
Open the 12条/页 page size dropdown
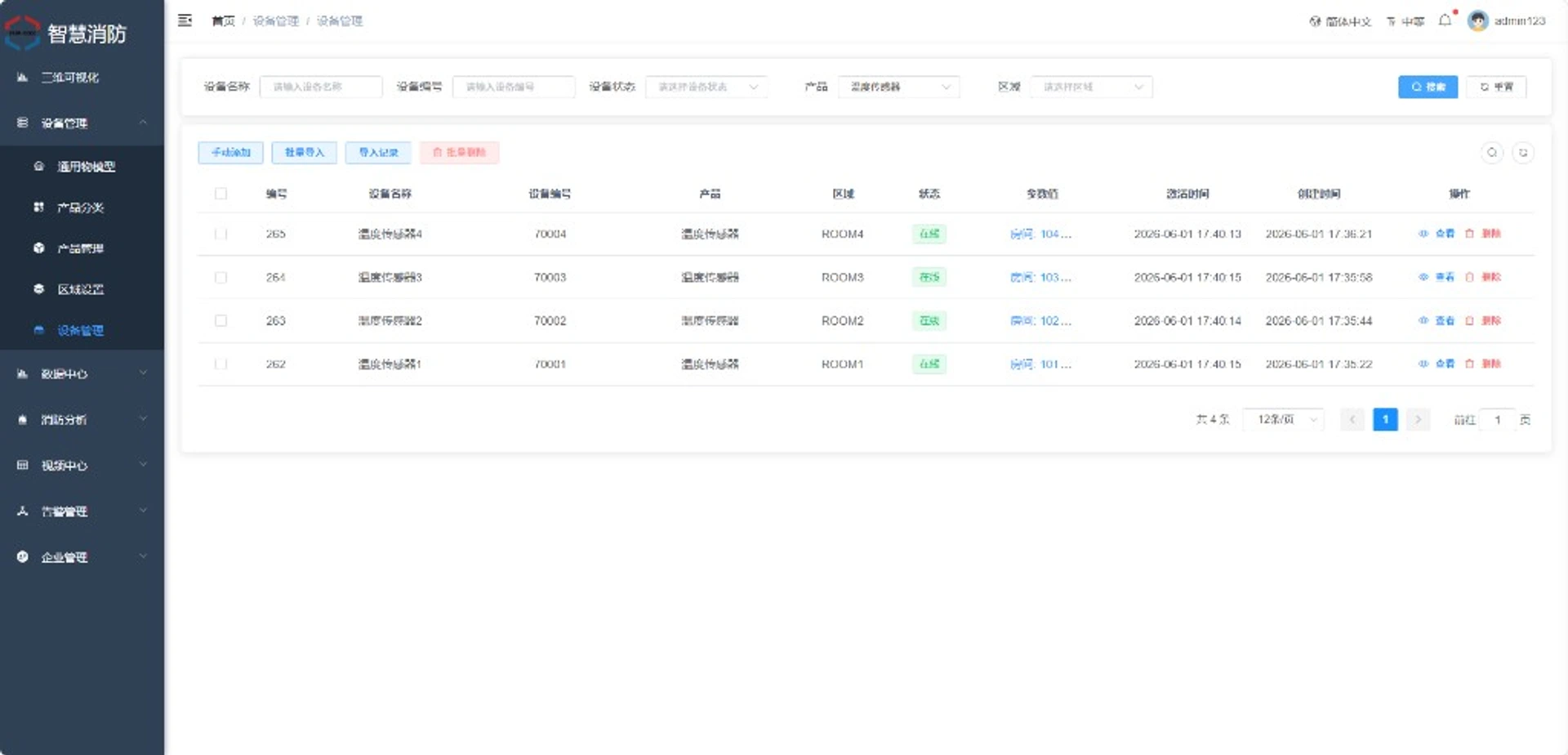click(x=1284, y=419)
